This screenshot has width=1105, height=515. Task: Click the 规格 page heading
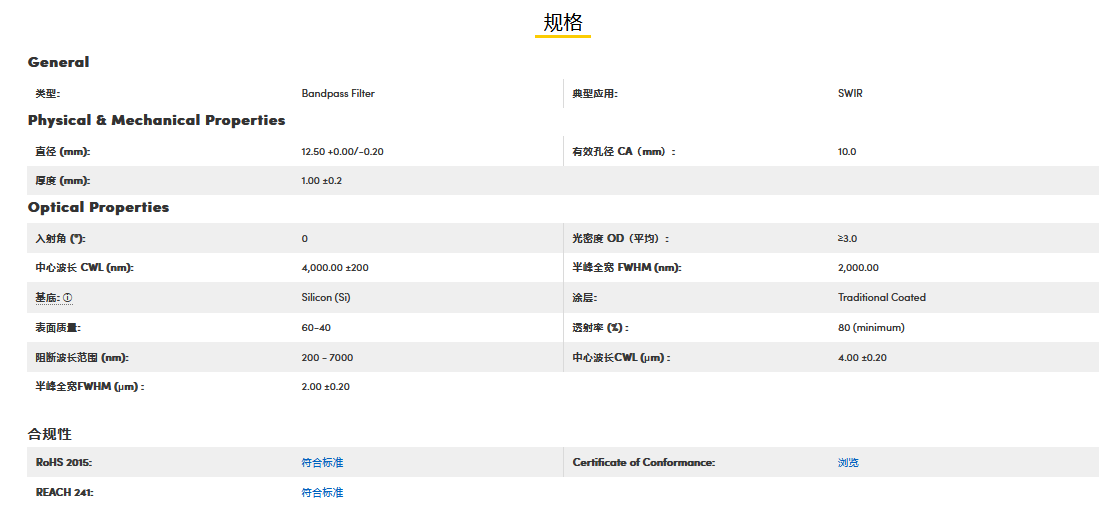(x=562, y=22)
